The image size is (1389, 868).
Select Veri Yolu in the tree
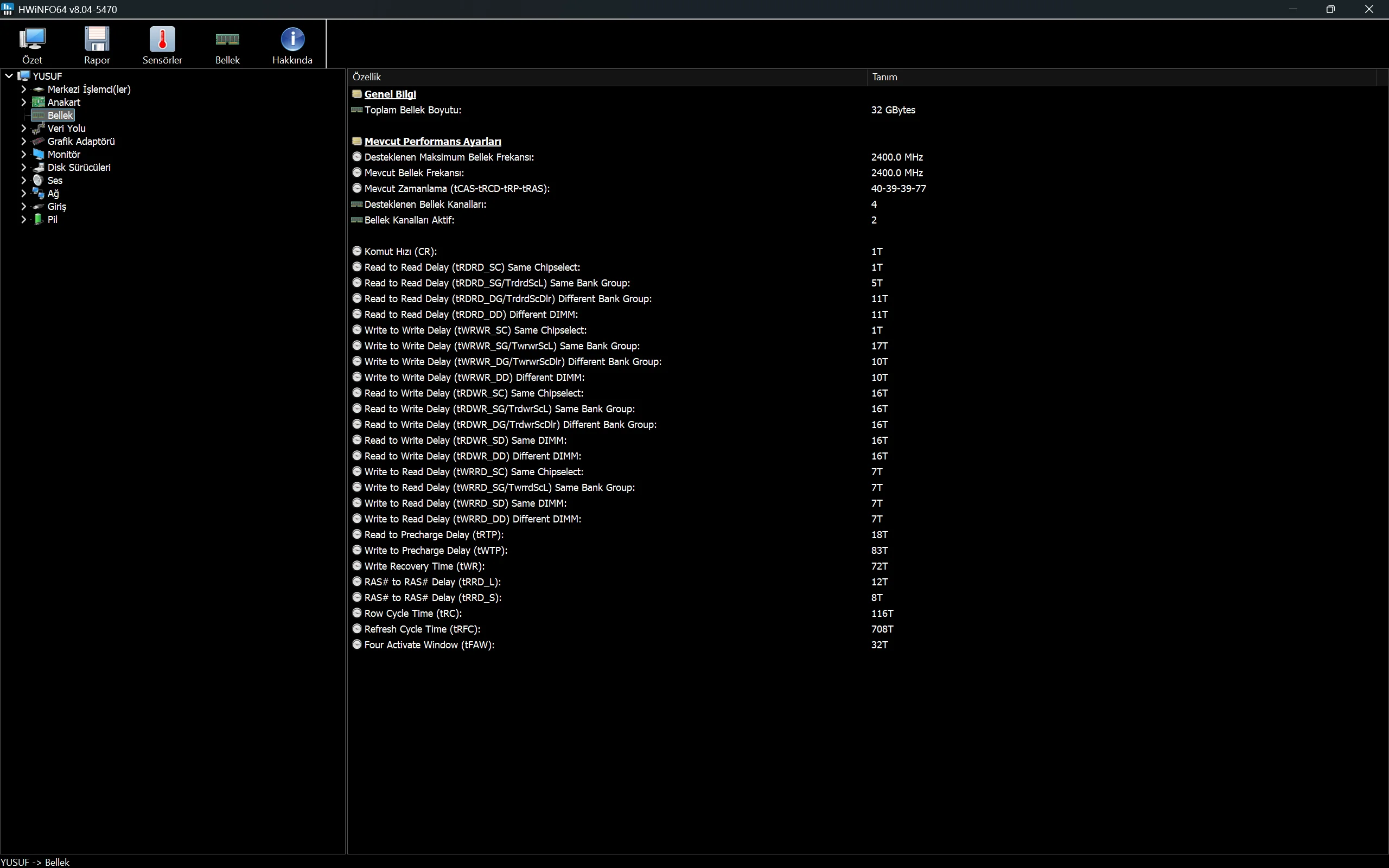pos(66,128)
